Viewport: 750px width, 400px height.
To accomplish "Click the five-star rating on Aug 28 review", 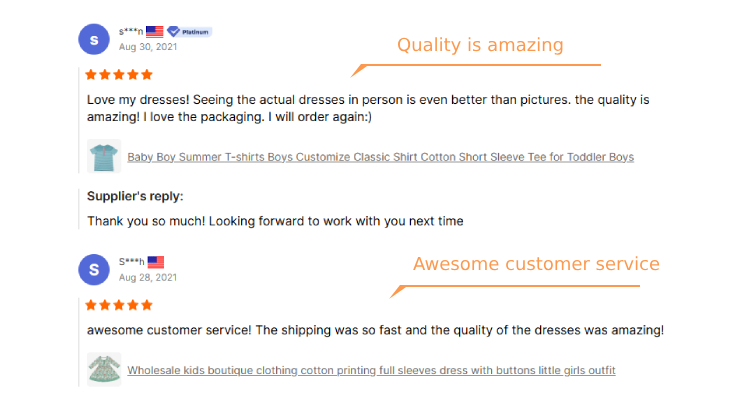I will 119,305.
